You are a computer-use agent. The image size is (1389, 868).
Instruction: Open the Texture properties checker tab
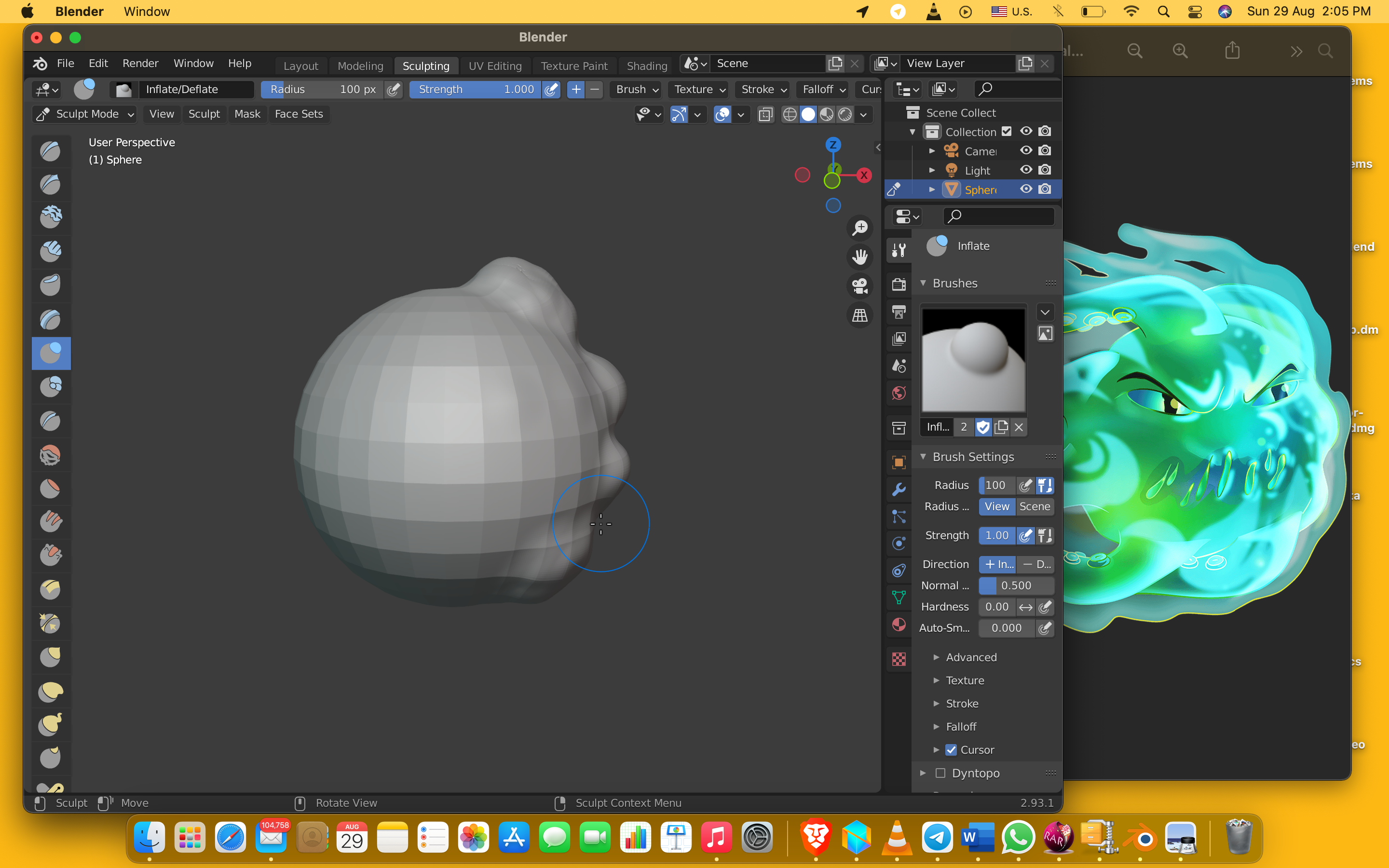click(x=899, y=659)
